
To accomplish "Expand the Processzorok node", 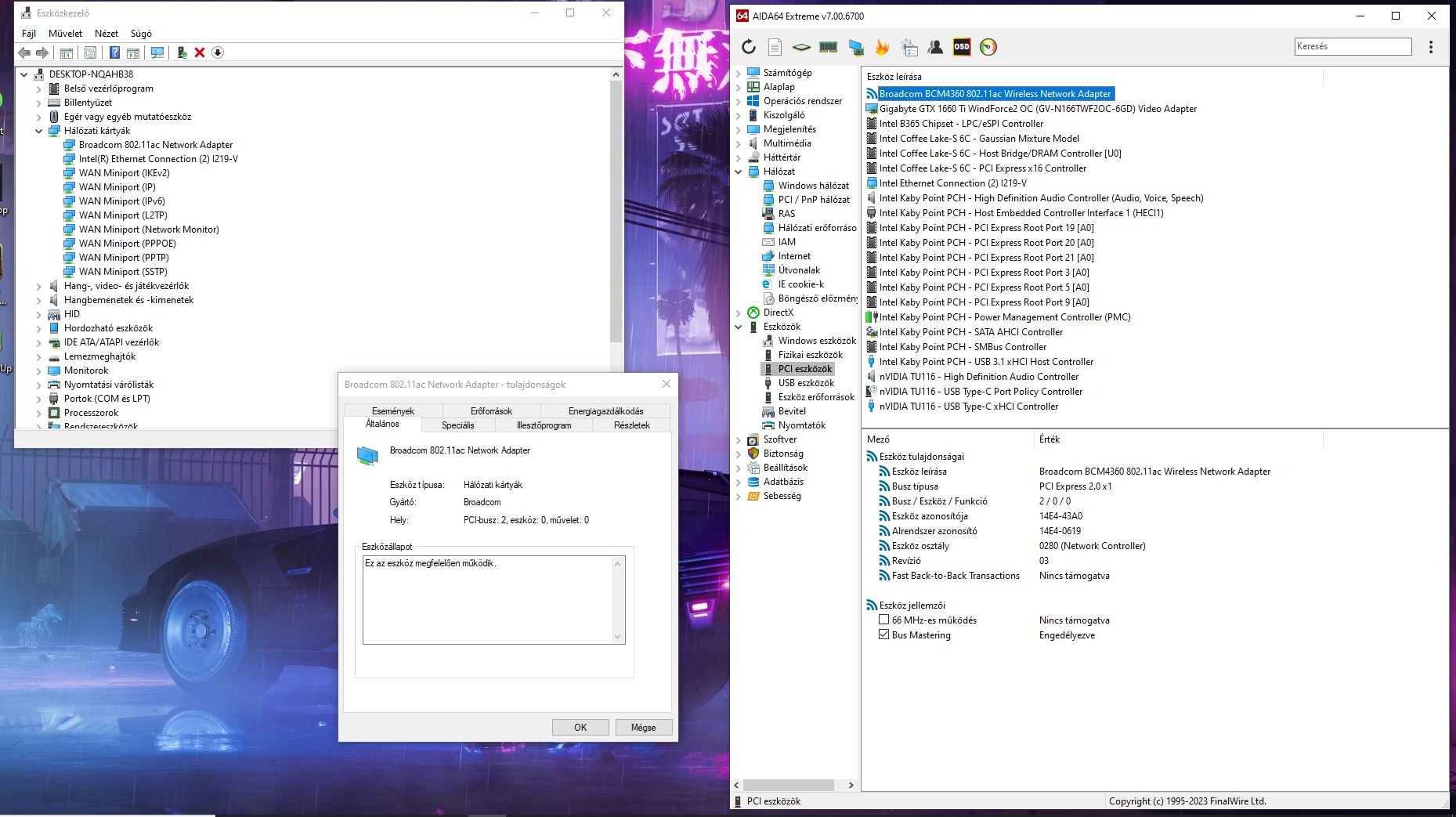I will coord(39,413).
